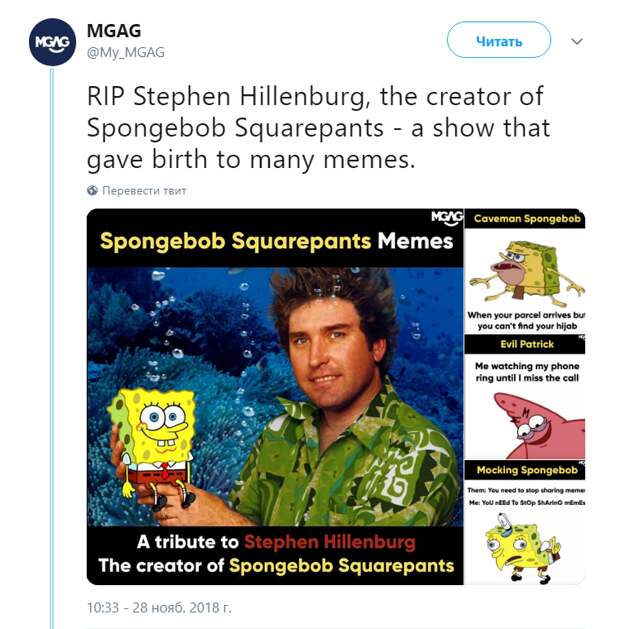This screenshot has height=629, width=620.
Task: Click the tribute caption at image bottom
Action: click(276, 554)
